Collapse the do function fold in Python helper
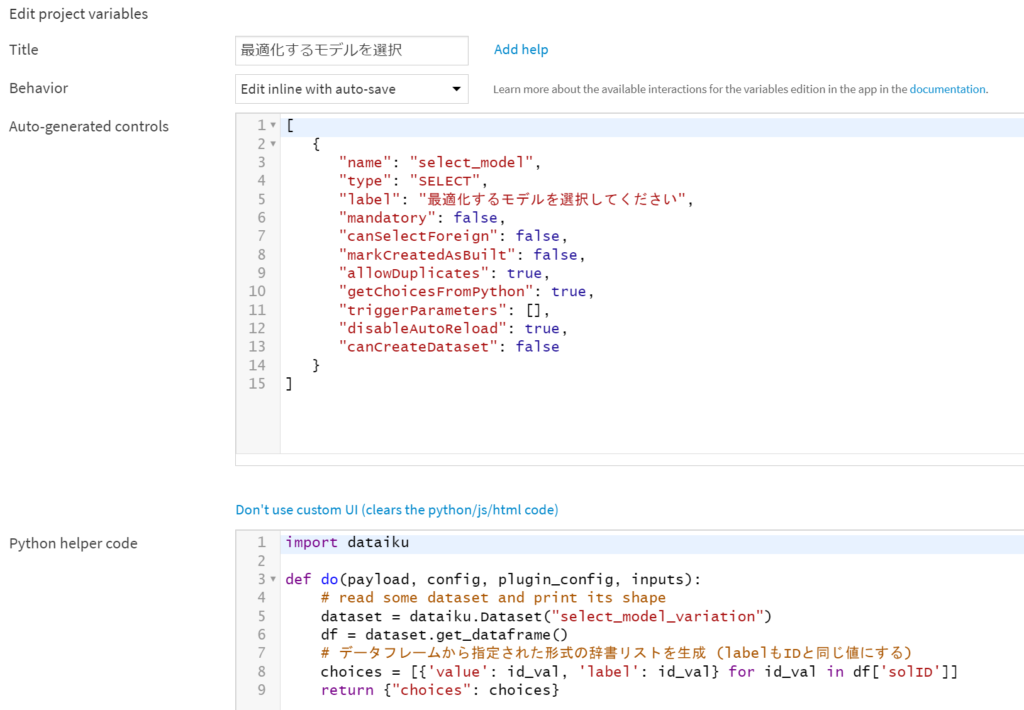Image resolution: width=1024 pixels, height=710 pixels. point(271,578)
